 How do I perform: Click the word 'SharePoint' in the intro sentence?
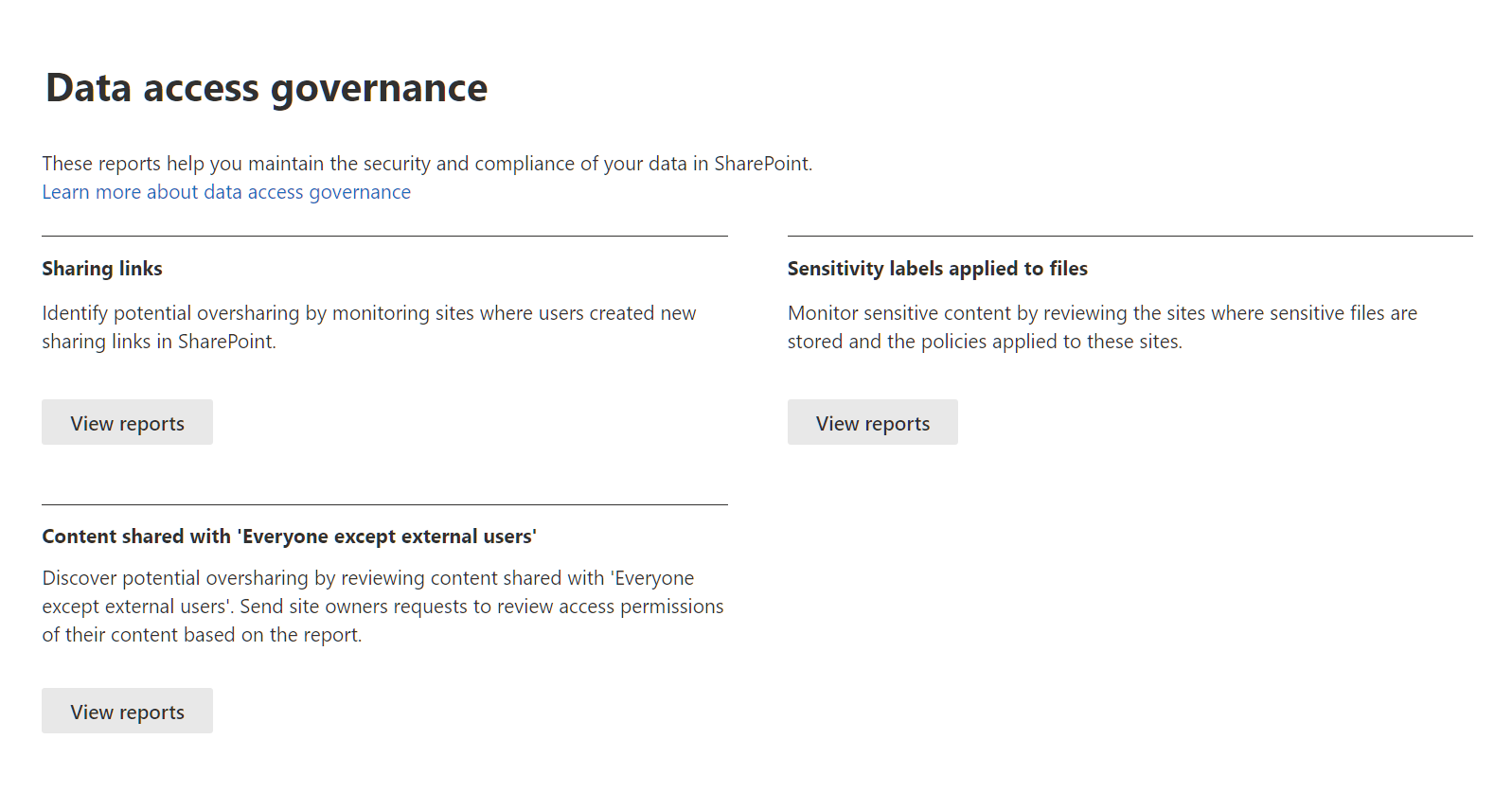(x=761, y=164)
